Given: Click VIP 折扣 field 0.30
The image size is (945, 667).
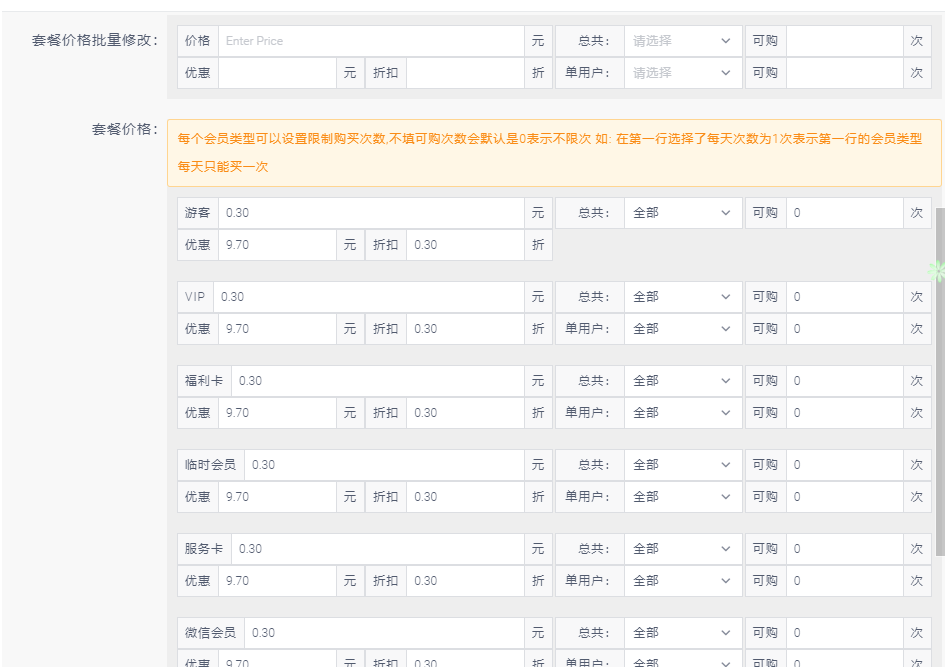Looking at the screenshot, I should click(465, 329).
